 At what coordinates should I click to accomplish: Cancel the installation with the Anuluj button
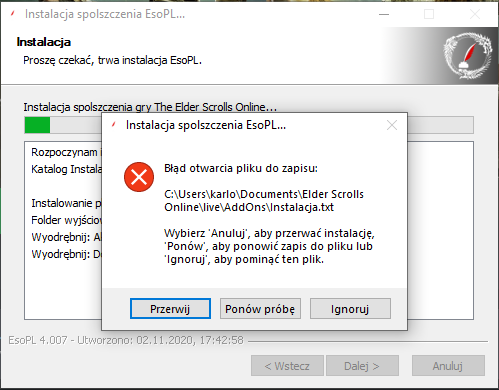coord(448,366)
